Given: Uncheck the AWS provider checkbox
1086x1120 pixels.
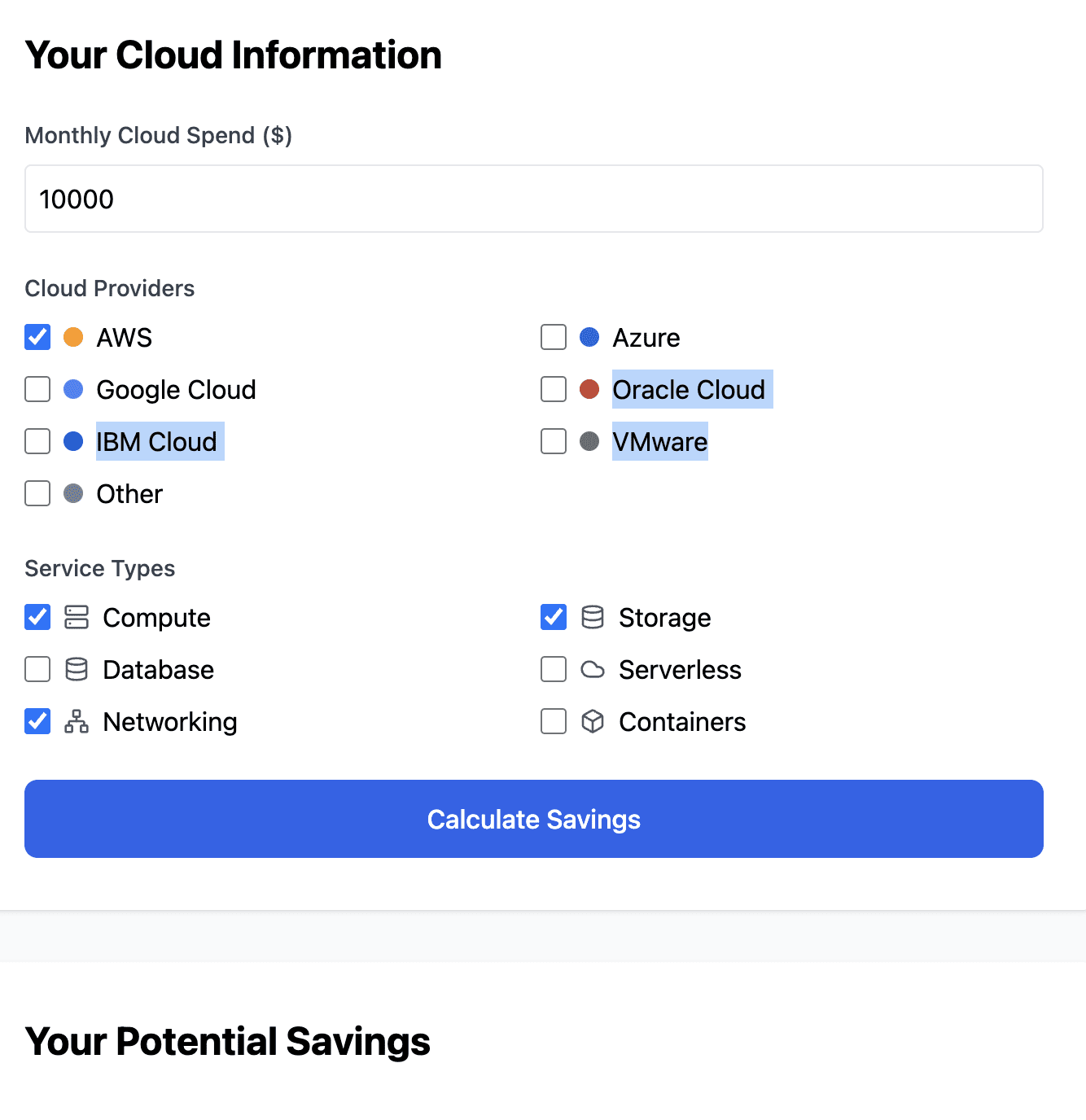Looking at the screenshot, I should [37, 337].
